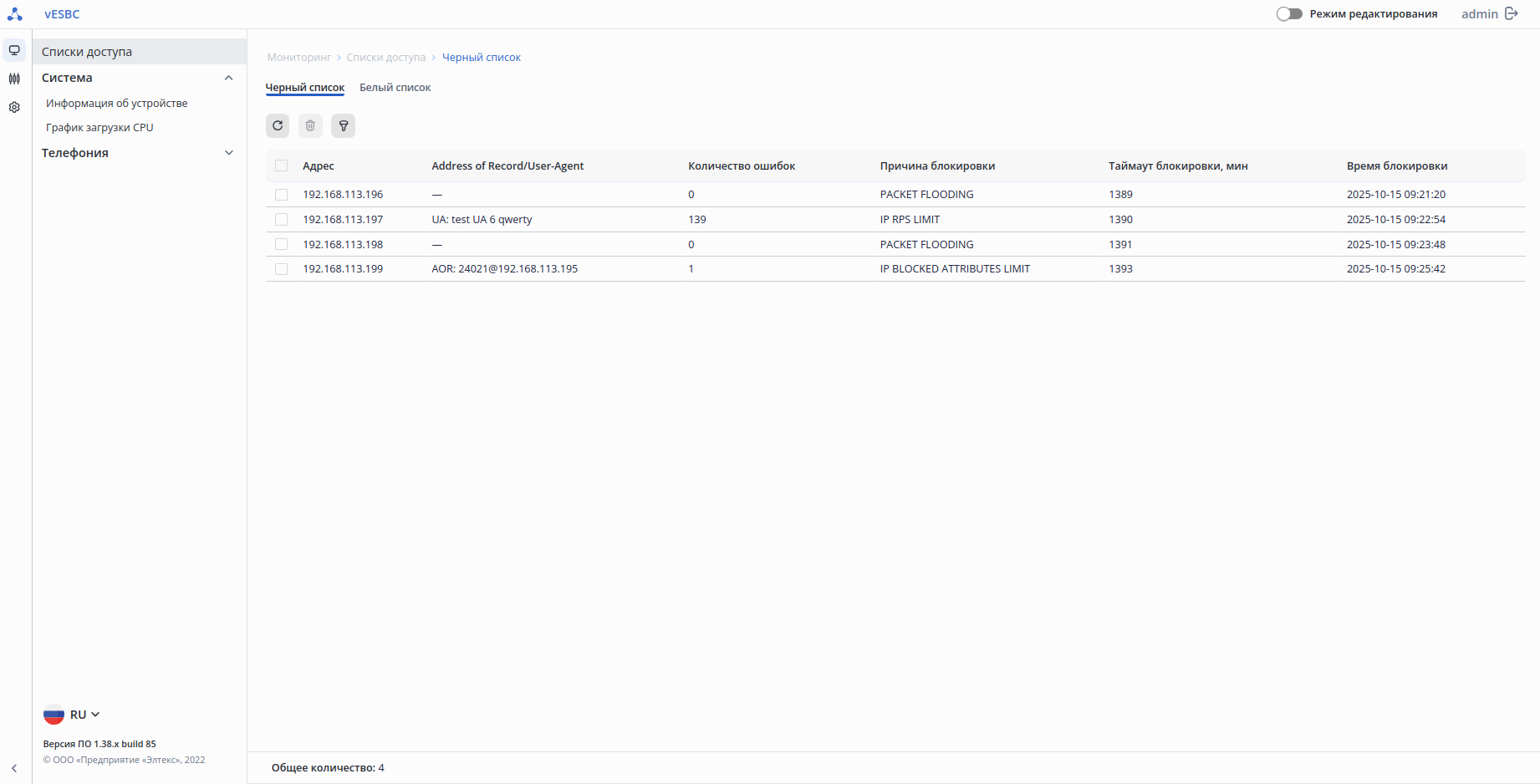1540x784 pixels.
Task: Open the equalizer sliders icon in left rail
Action: click(14, 79)
